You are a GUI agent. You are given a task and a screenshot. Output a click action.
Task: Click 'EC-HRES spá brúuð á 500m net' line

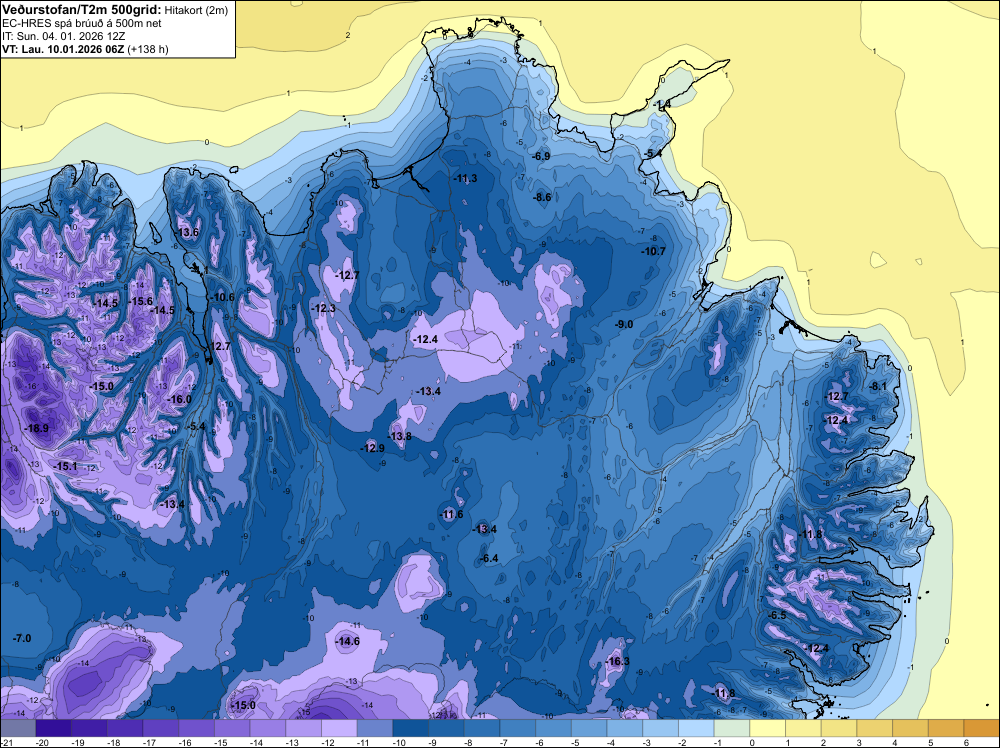[x=81, y=23]
